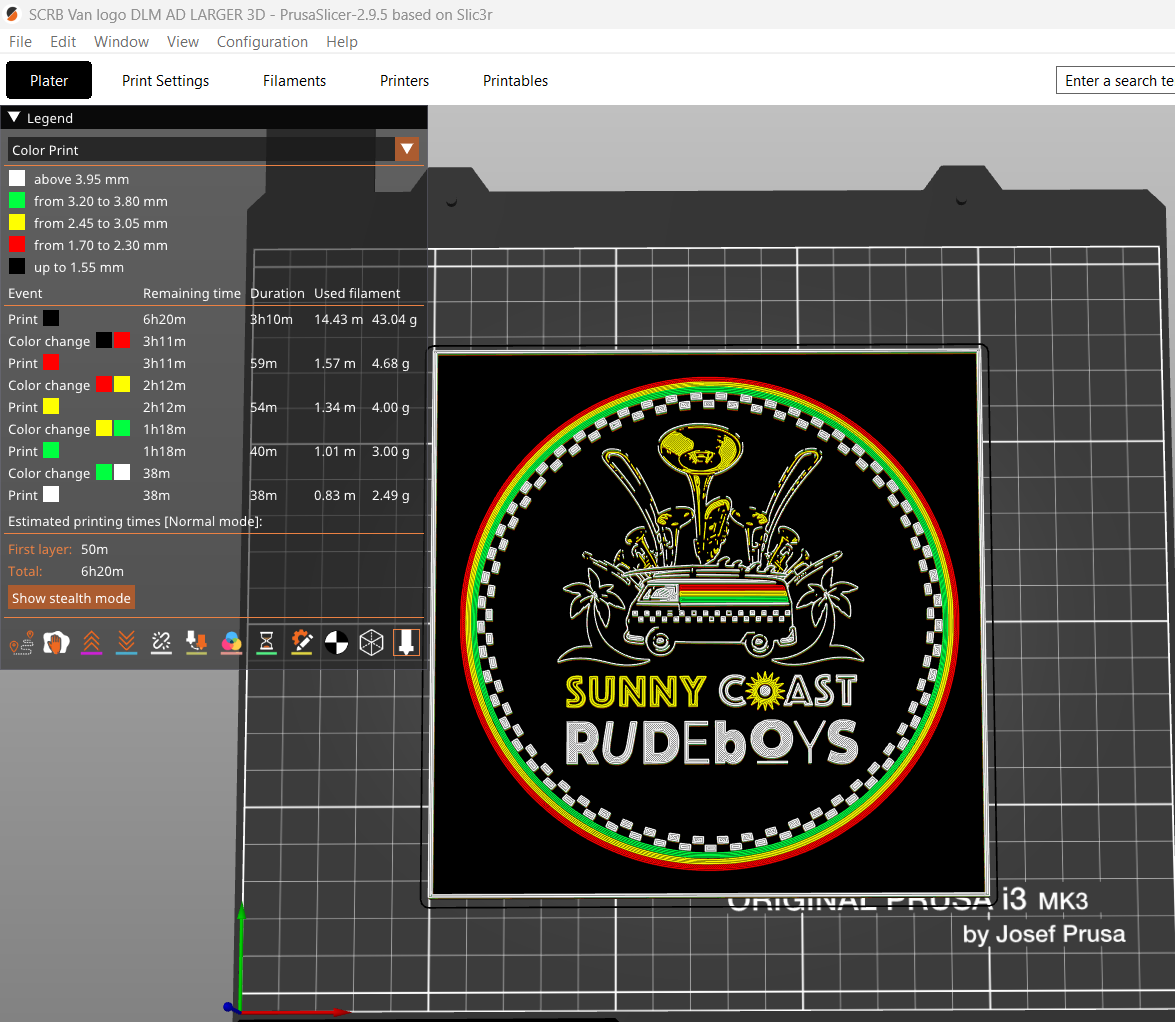Viewport: 1175px width, 1022px height.
Task: Click the 'Used filament' column header
Action: tap(357, 294)
